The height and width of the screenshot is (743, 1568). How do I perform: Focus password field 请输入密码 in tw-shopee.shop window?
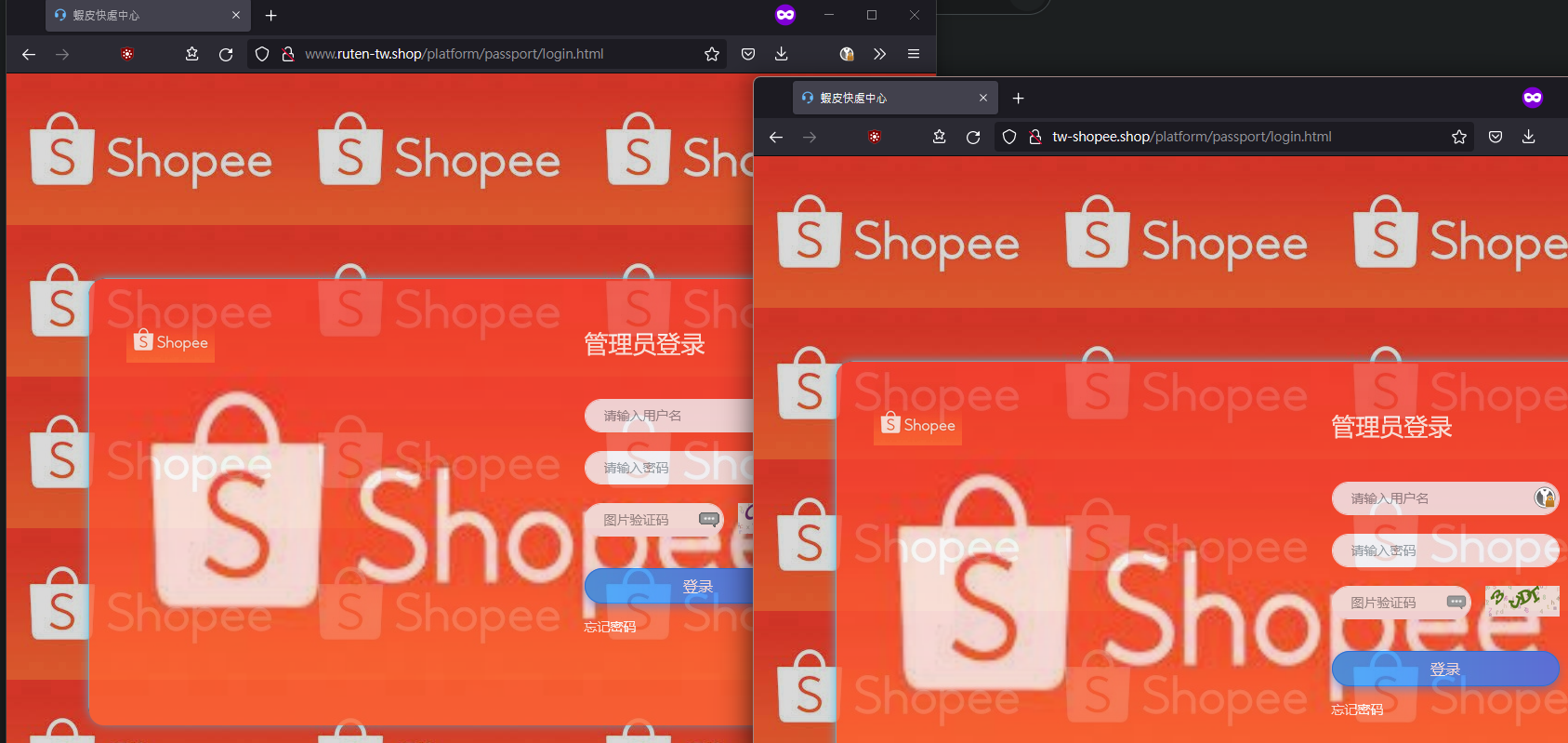pos(1445,551)
